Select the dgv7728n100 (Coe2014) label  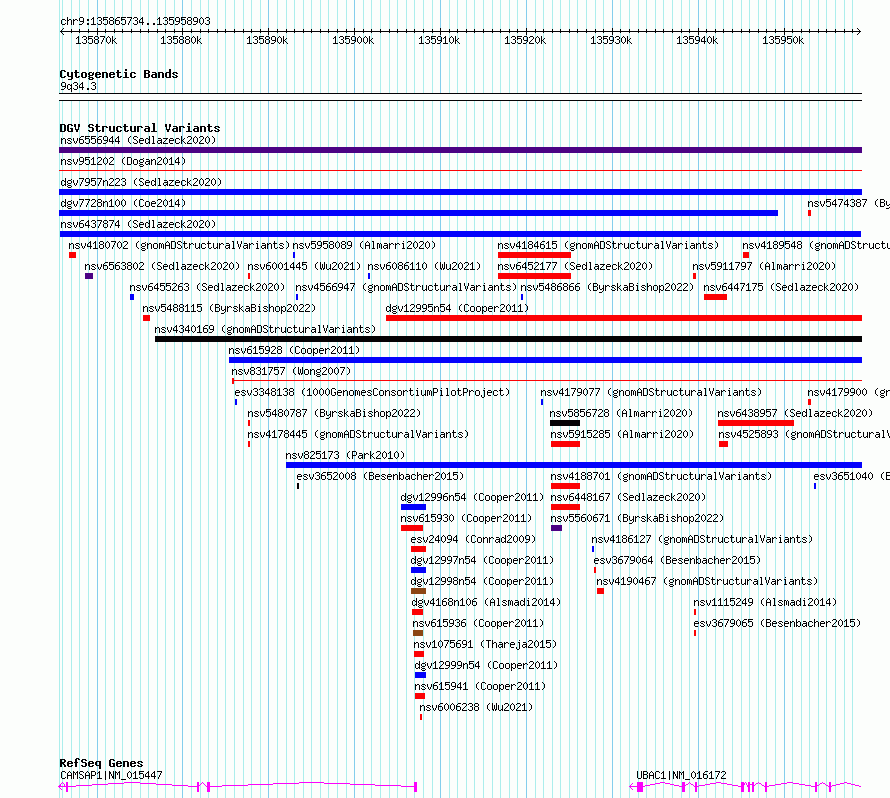[x=123, y=203]
